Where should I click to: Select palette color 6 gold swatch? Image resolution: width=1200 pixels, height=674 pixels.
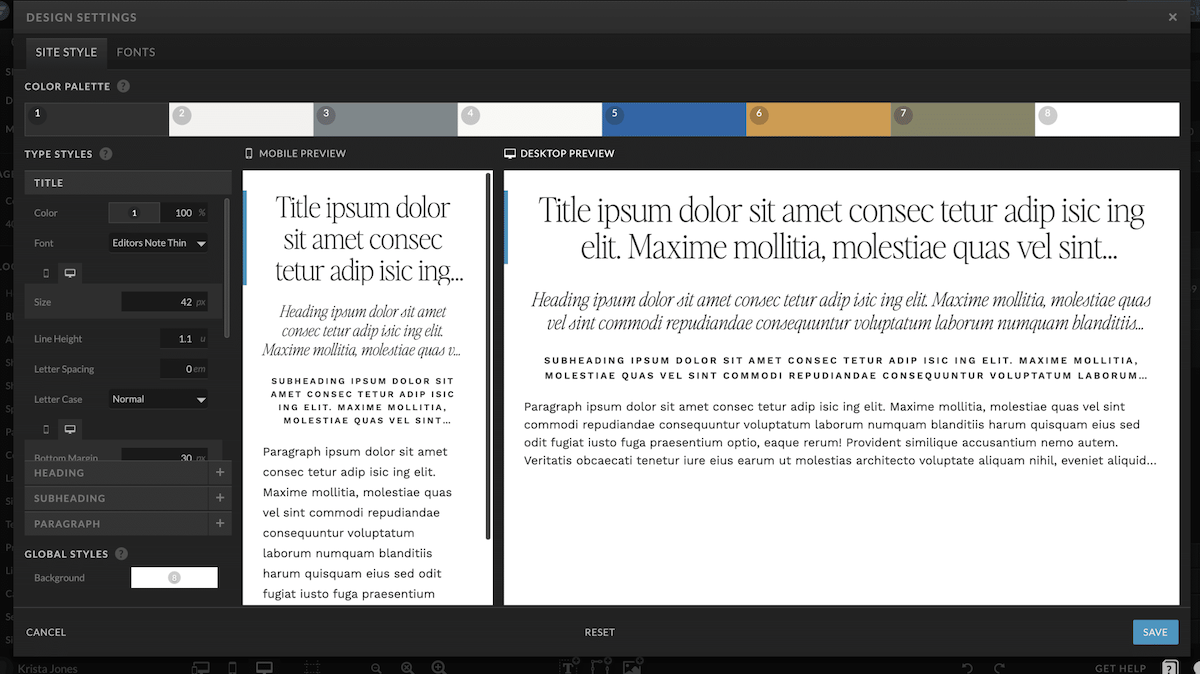818,119
